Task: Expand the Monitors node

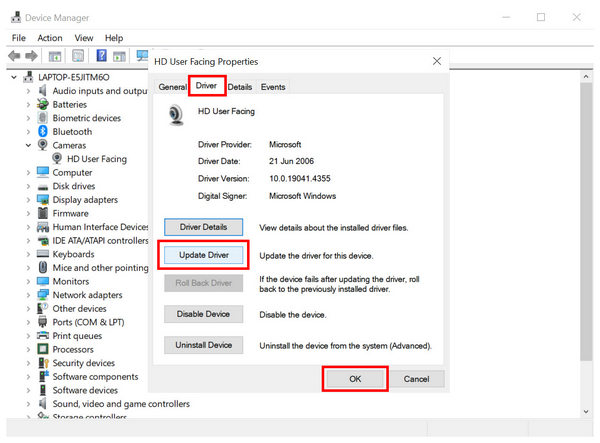Action: pos(28,282)
